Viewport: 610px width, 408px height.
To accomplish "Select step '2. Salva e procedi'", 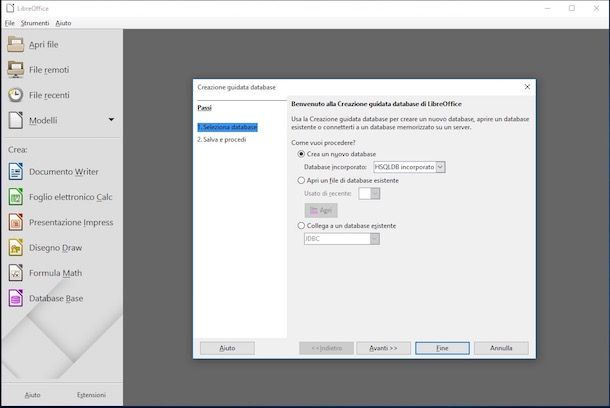I will coord(222,139).
